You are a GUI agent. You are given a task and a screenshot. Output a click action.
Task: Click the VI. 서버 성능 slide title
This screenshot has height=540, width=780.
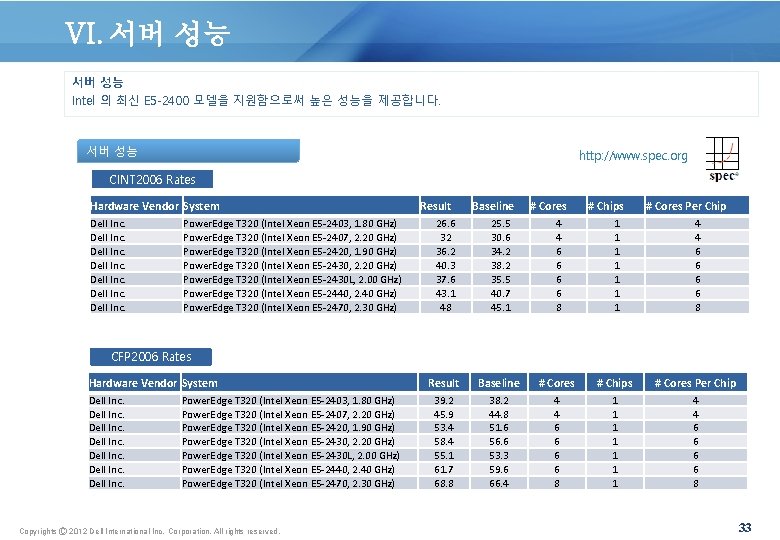pos(147,33)
